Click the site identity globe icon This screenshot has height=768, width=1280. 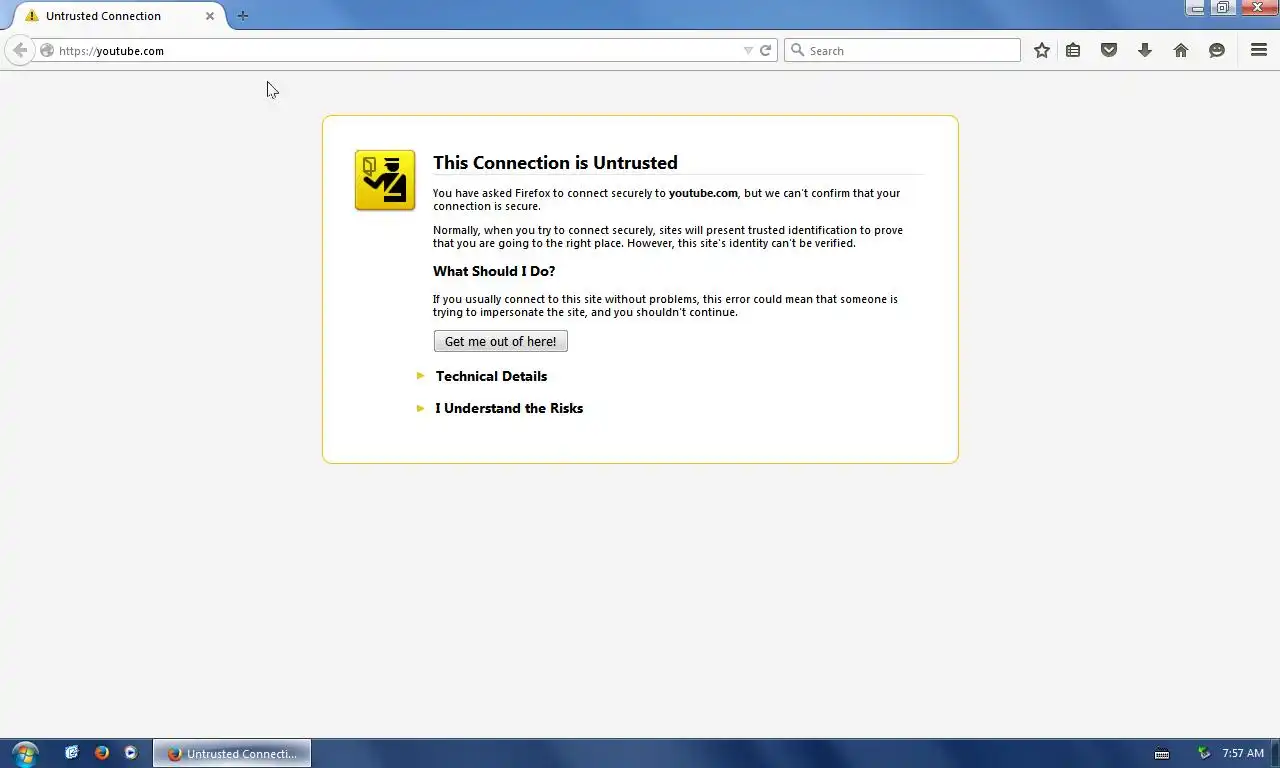(47, 50)
